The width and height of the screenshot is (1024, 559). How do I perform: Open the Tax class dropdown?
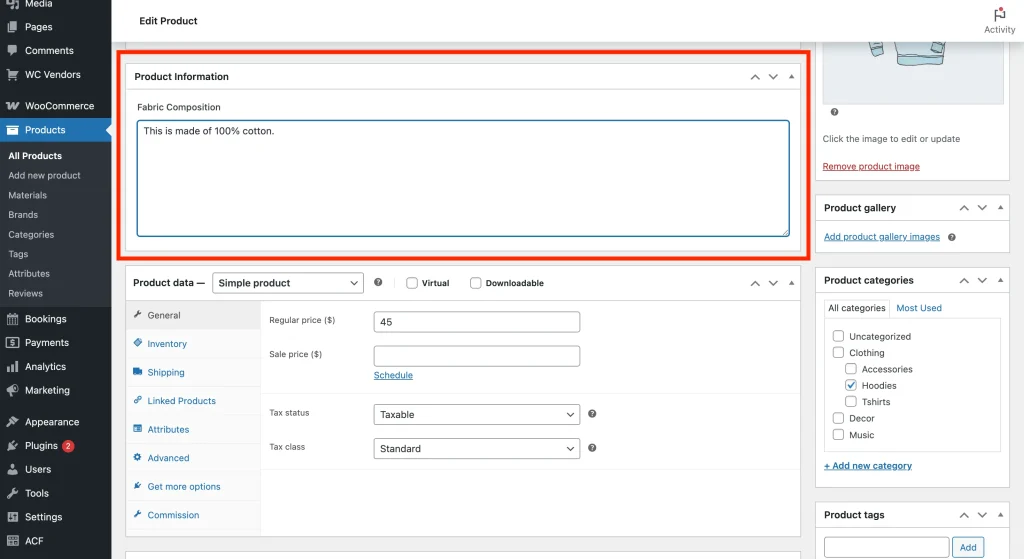coord(477,448)
